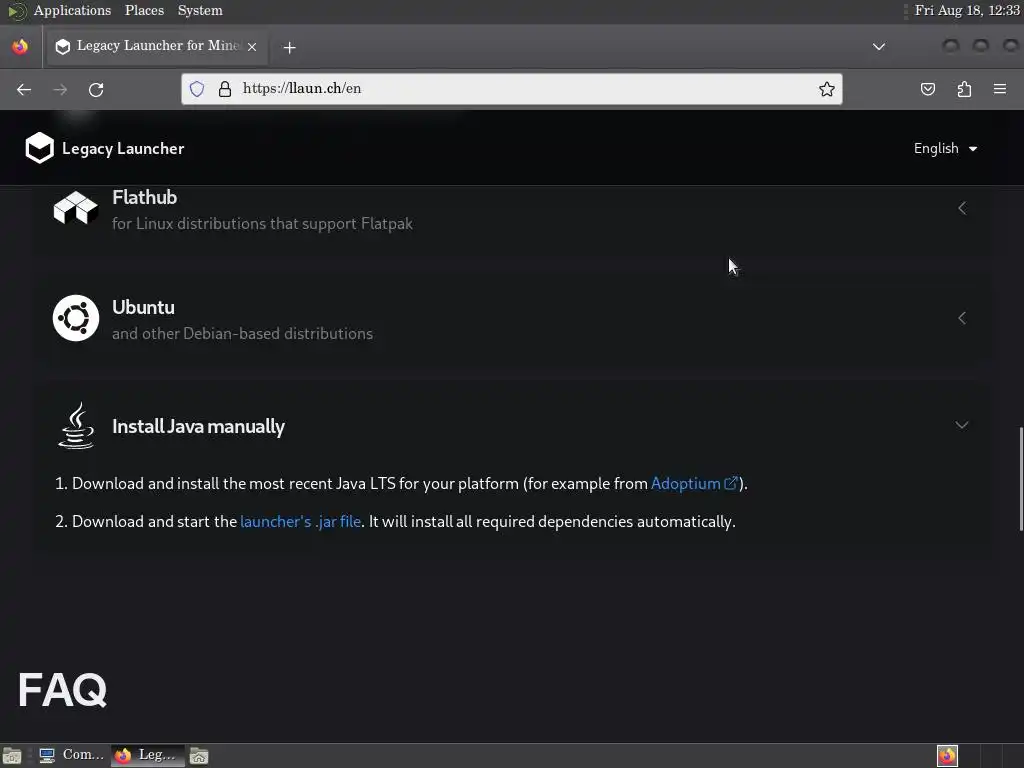Switch to the Leg... Firefox taskbar window
The height and width of the screenshot is (768, 1024).
147,756
